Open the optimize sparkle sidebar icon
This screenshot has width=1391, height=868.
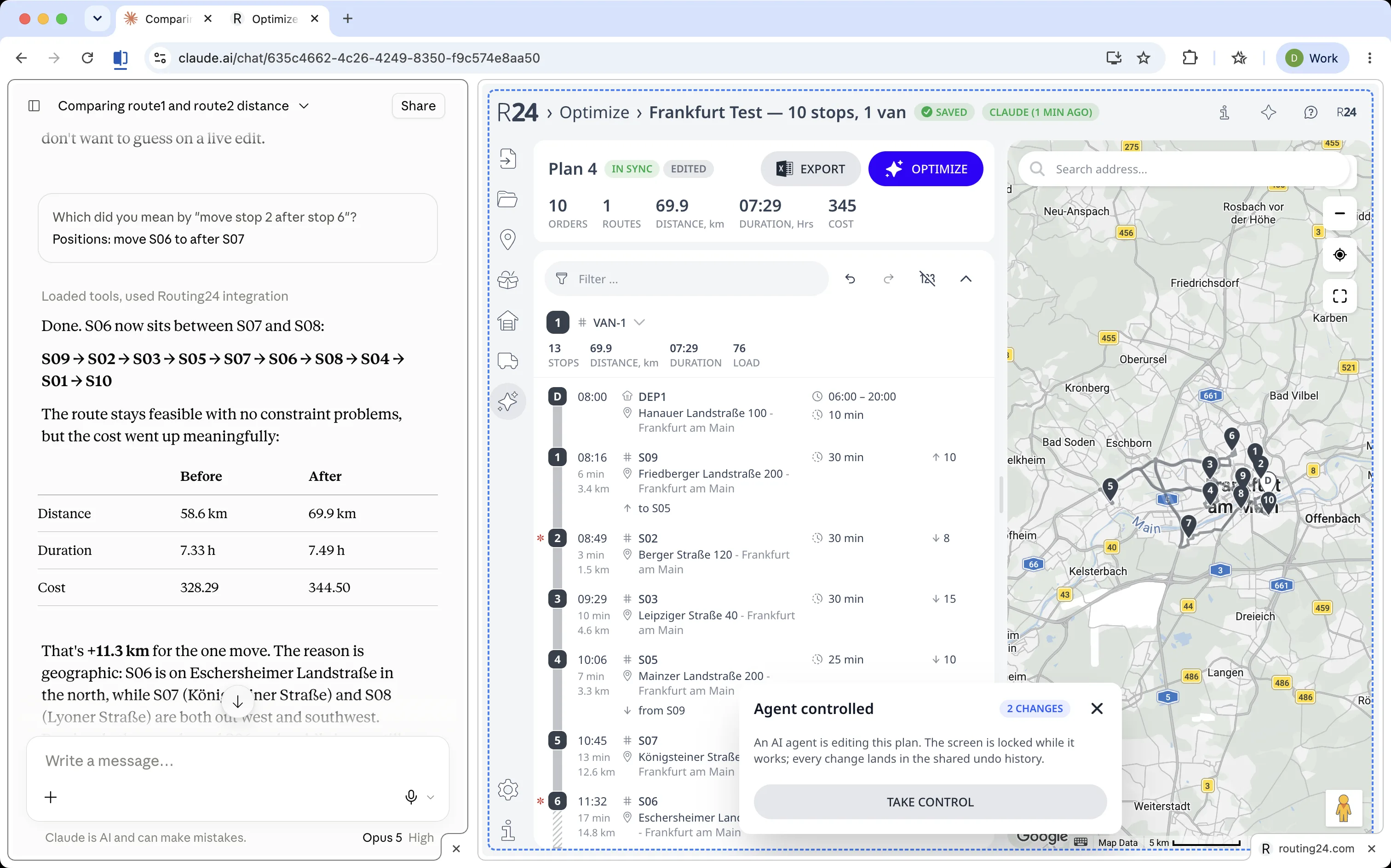click(508, 401)
